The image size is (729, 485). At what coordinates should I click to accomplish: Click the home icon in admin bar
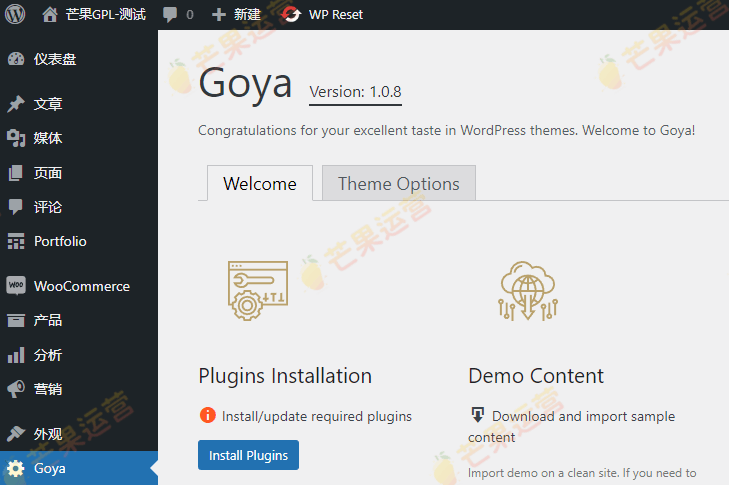[x=50, y=15]
